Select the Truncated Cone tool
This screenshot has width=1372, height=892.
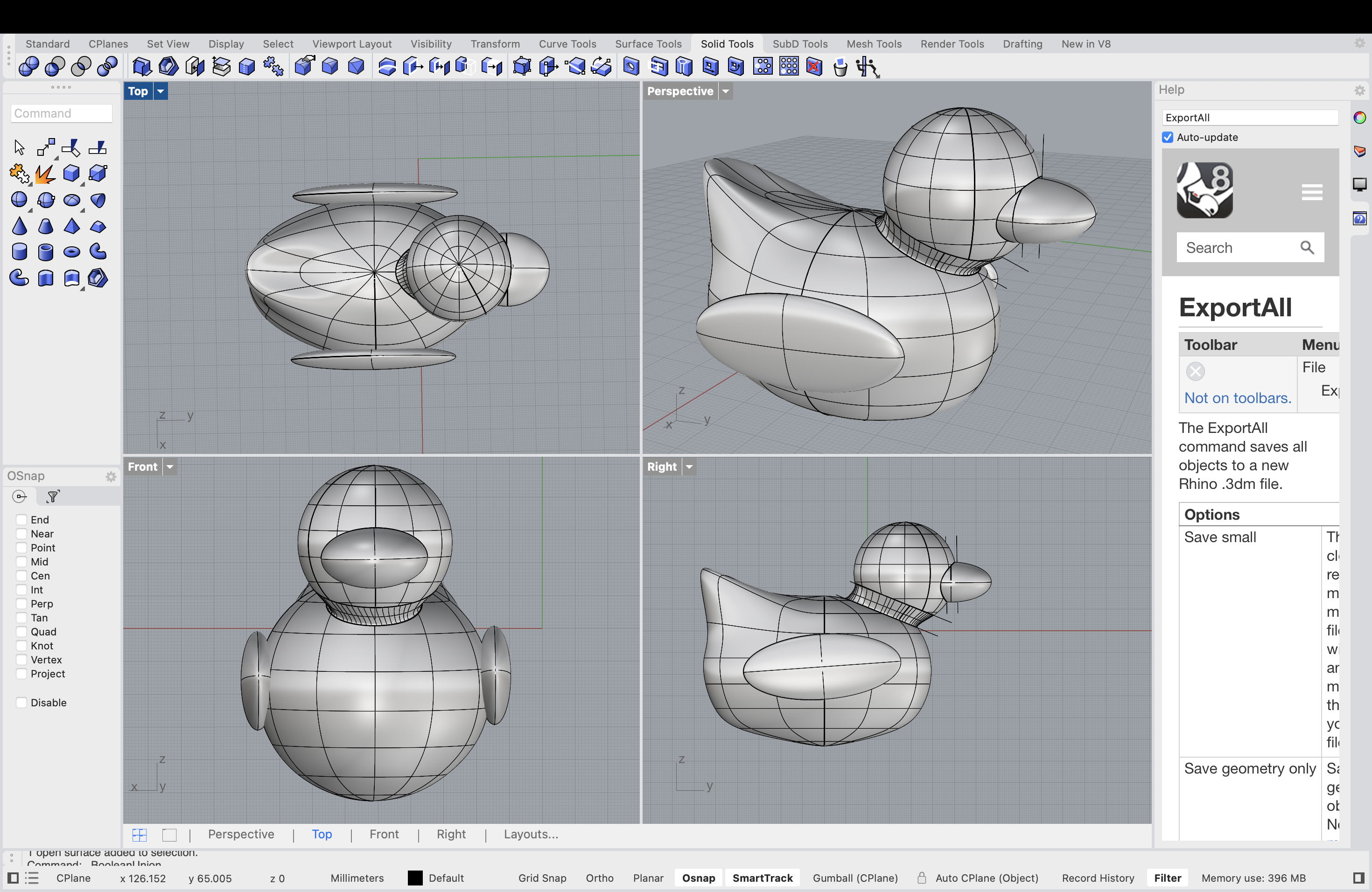[46, 226]
